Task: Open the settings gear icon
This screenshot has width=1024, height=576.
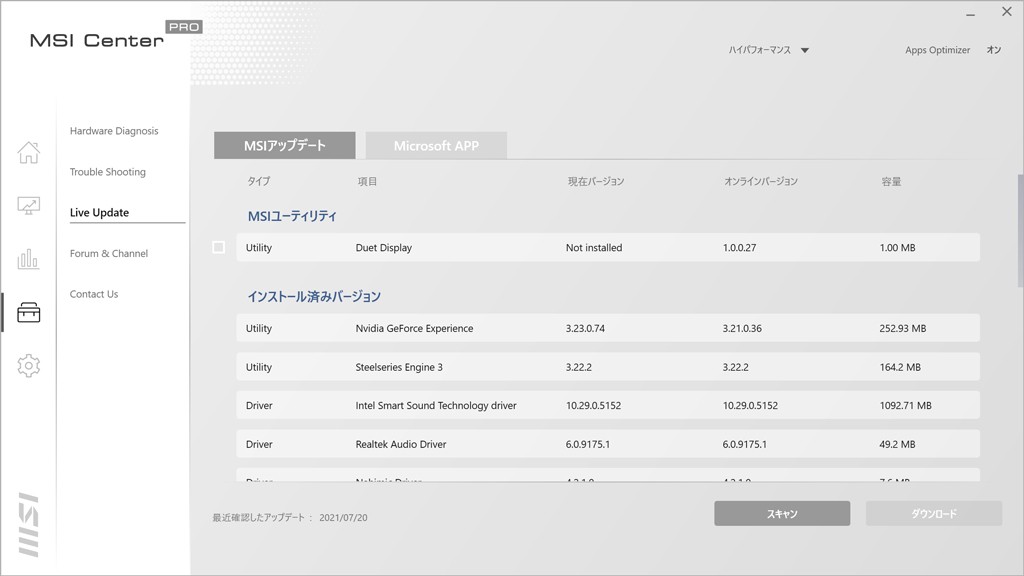Action: point(29,366)
